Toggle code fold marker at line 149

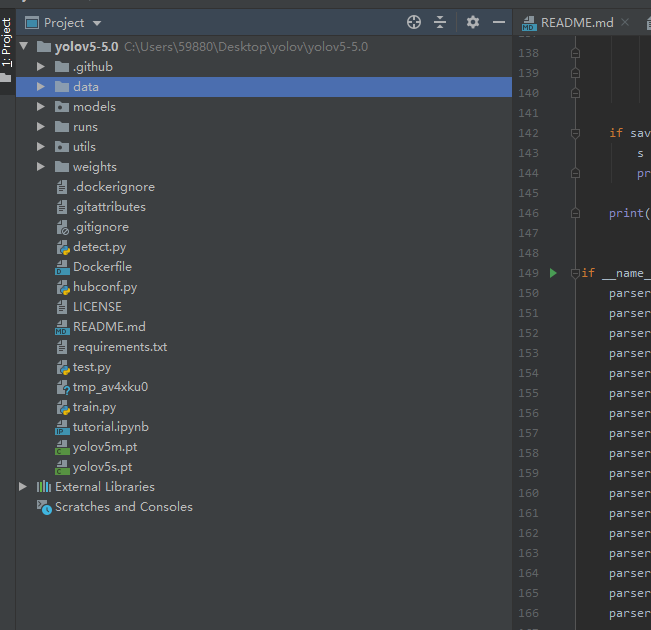pyautogui.click(x=575, y=273)
